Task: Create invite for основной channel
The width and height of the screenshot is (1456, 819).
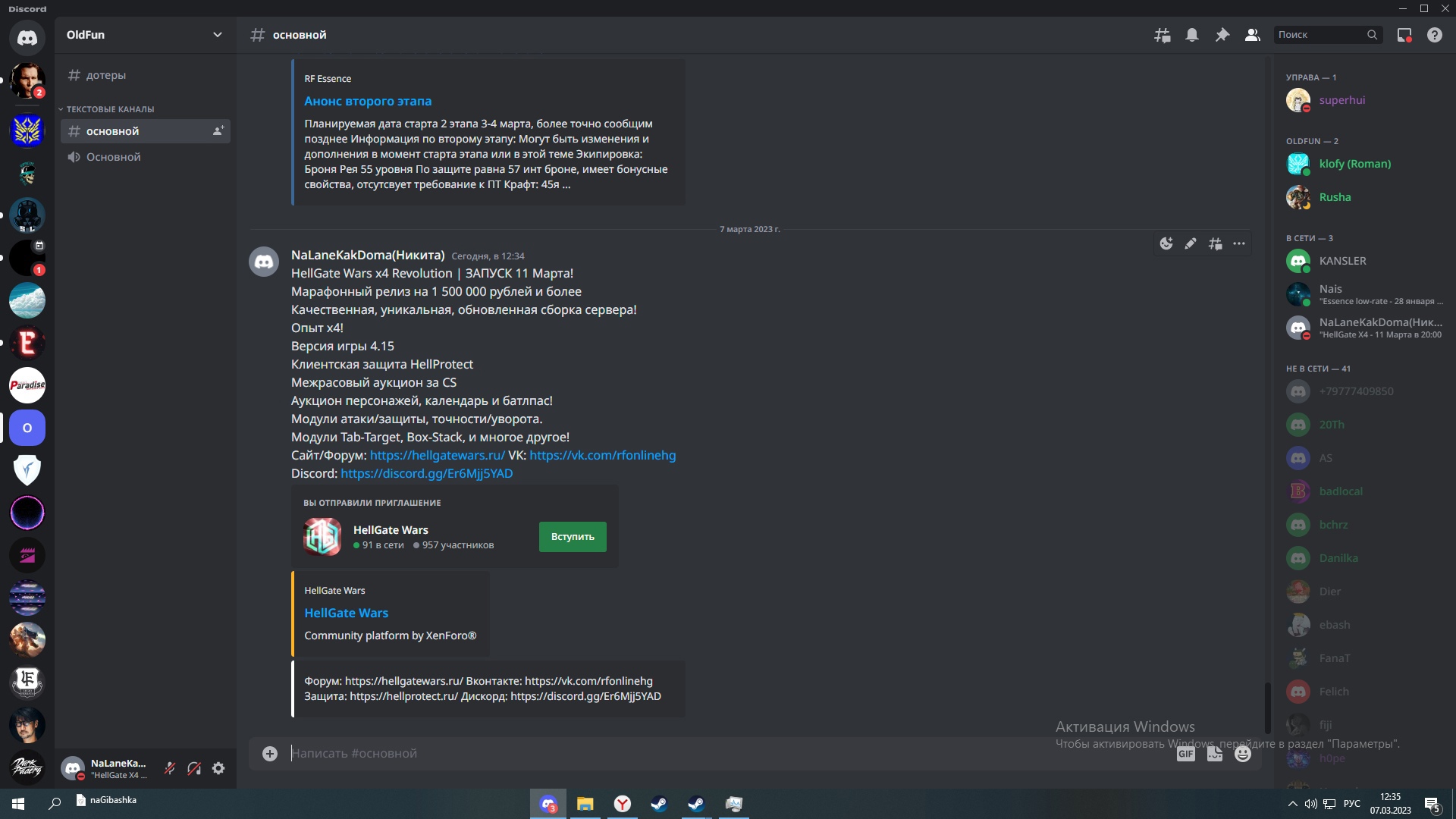Action: (x=218, y=130)
